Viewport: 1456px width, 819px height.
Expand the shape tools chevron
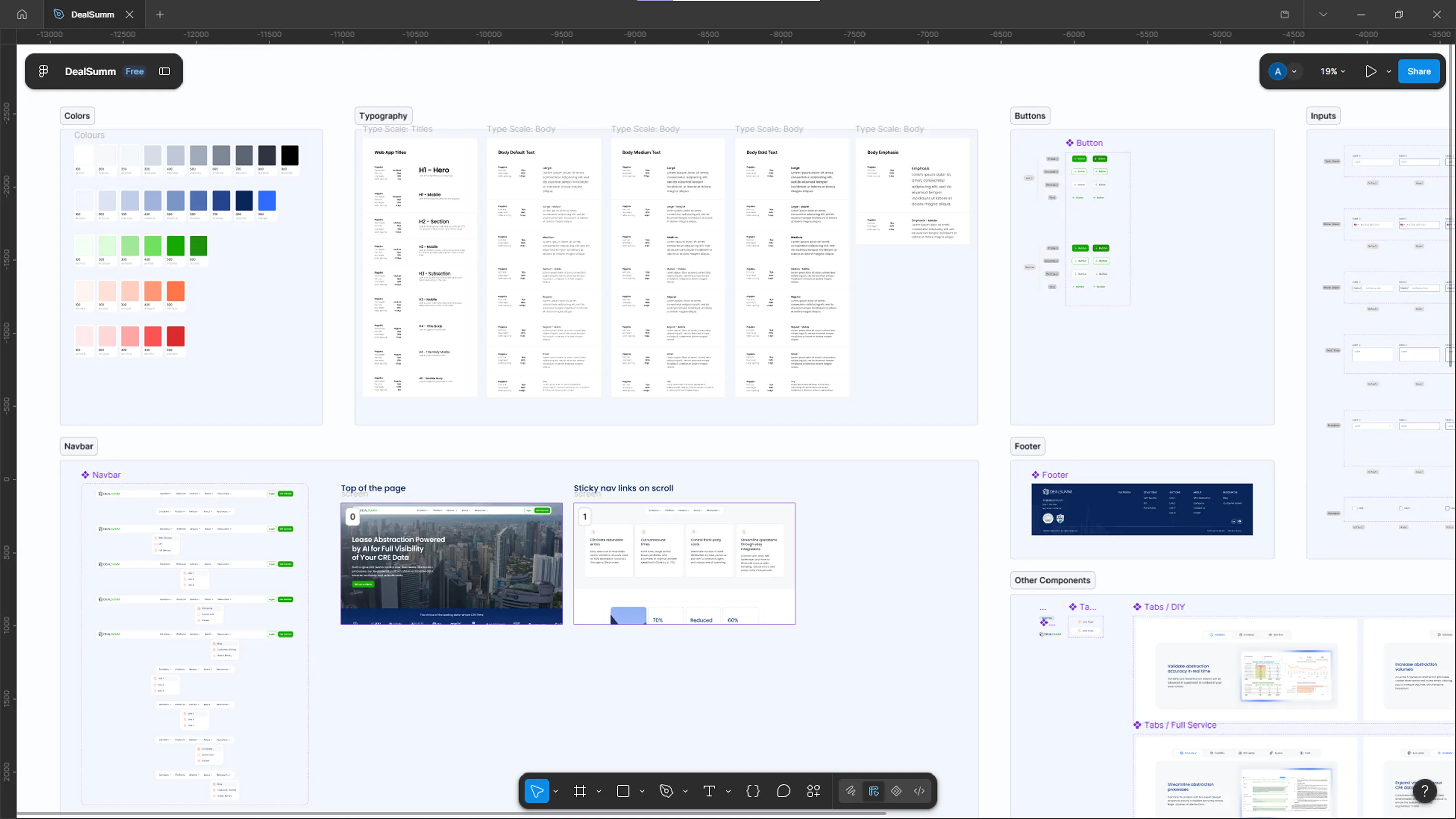click(x=642, y=791)
